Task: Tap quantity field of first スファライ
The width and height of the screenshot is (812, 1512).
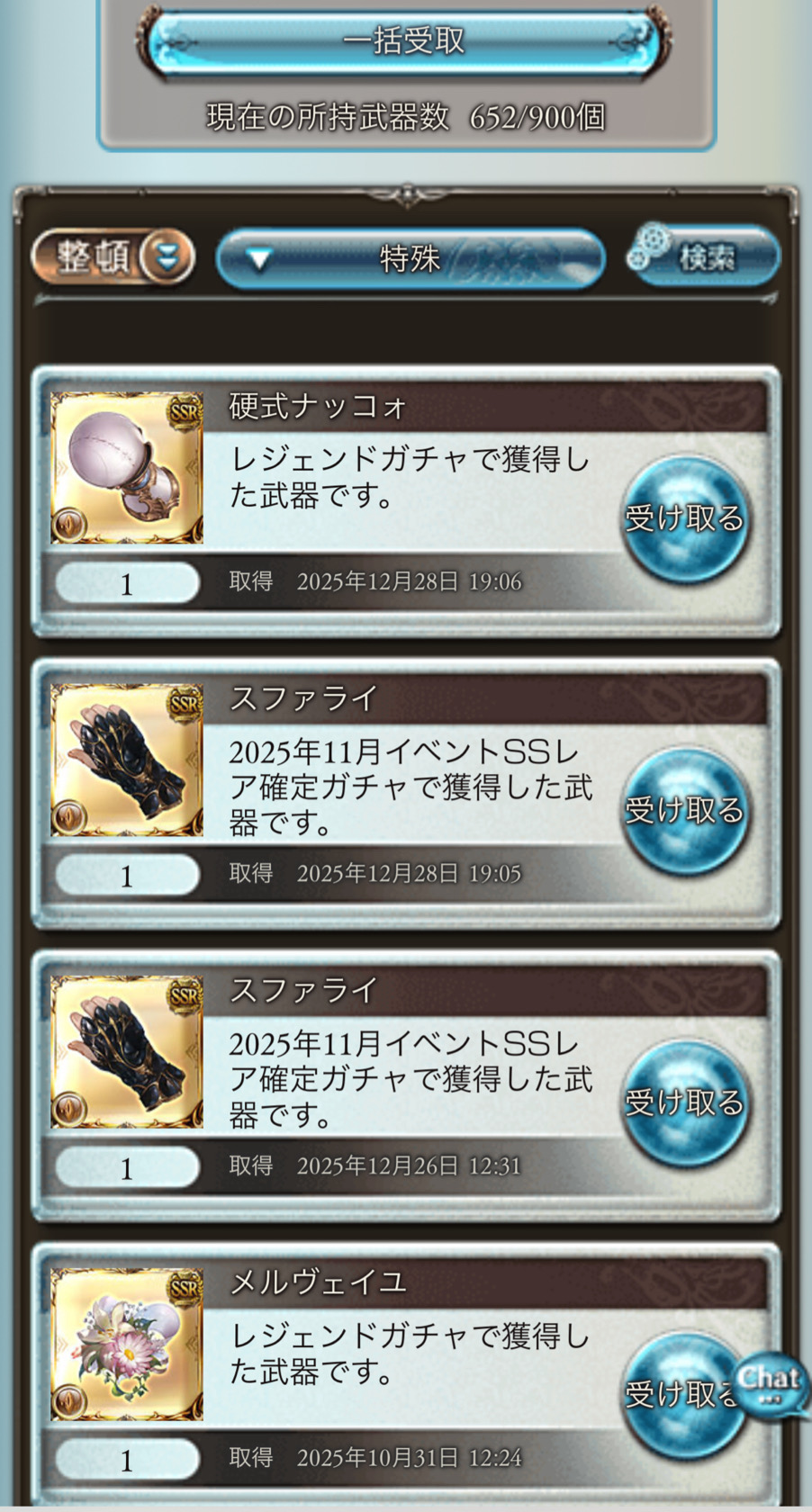Action: (127, 875)
